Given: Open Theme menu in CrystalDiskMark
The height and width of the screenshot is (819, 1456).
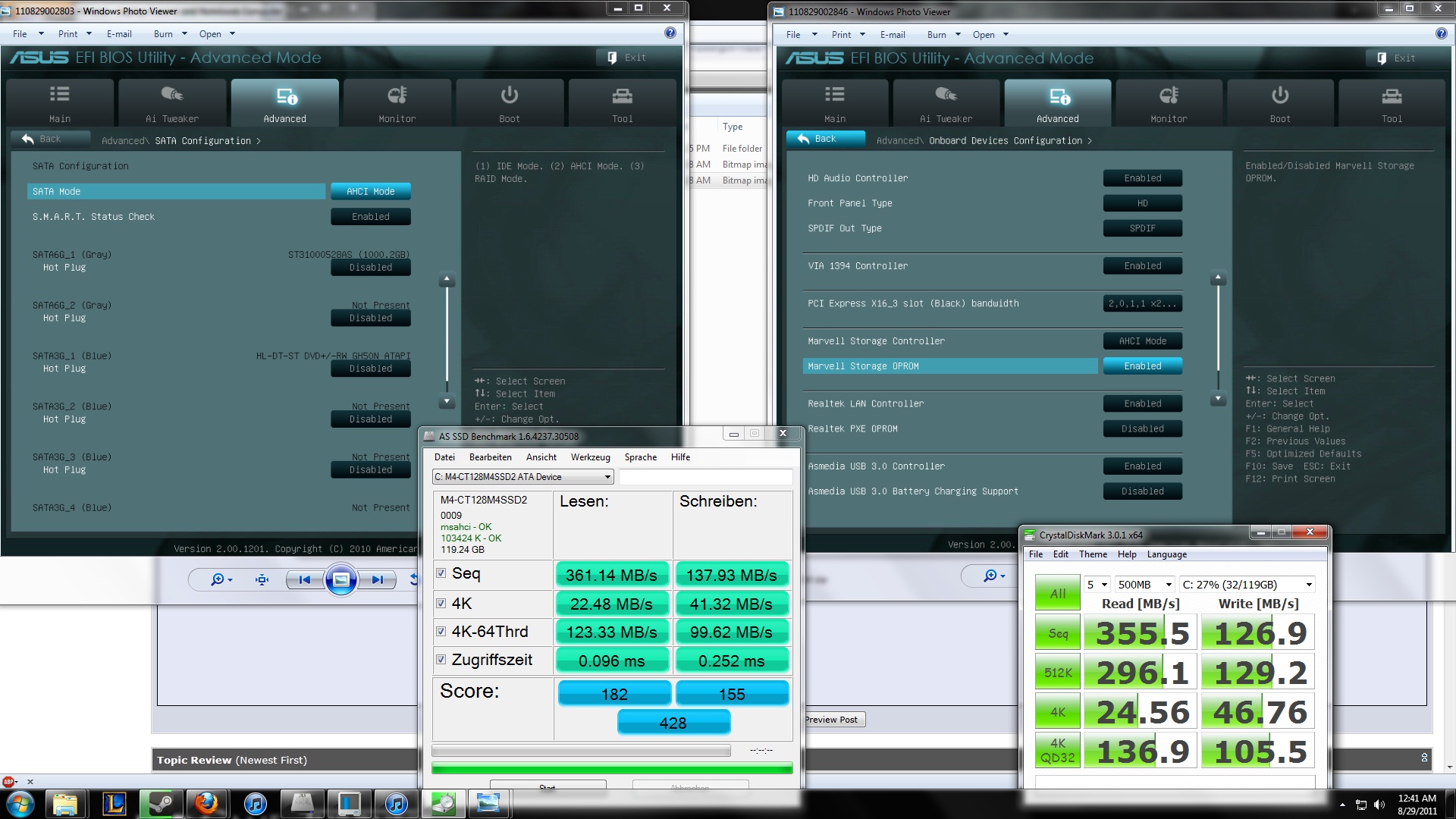Looking at the screenshot, I should (x=1093, y=554).
